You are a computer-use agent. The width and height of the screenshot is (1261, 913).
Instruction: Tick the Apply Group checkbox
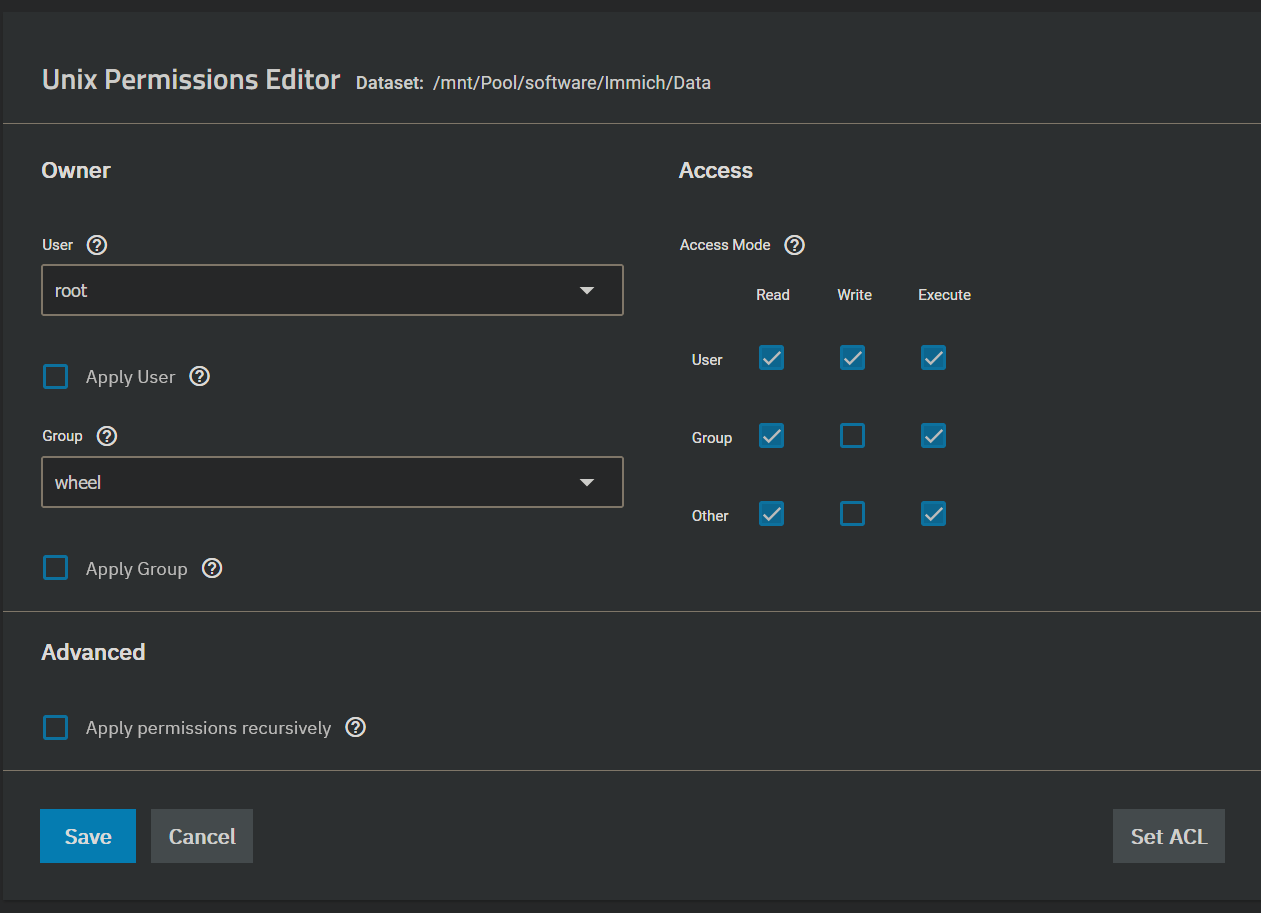coord(56,569)
